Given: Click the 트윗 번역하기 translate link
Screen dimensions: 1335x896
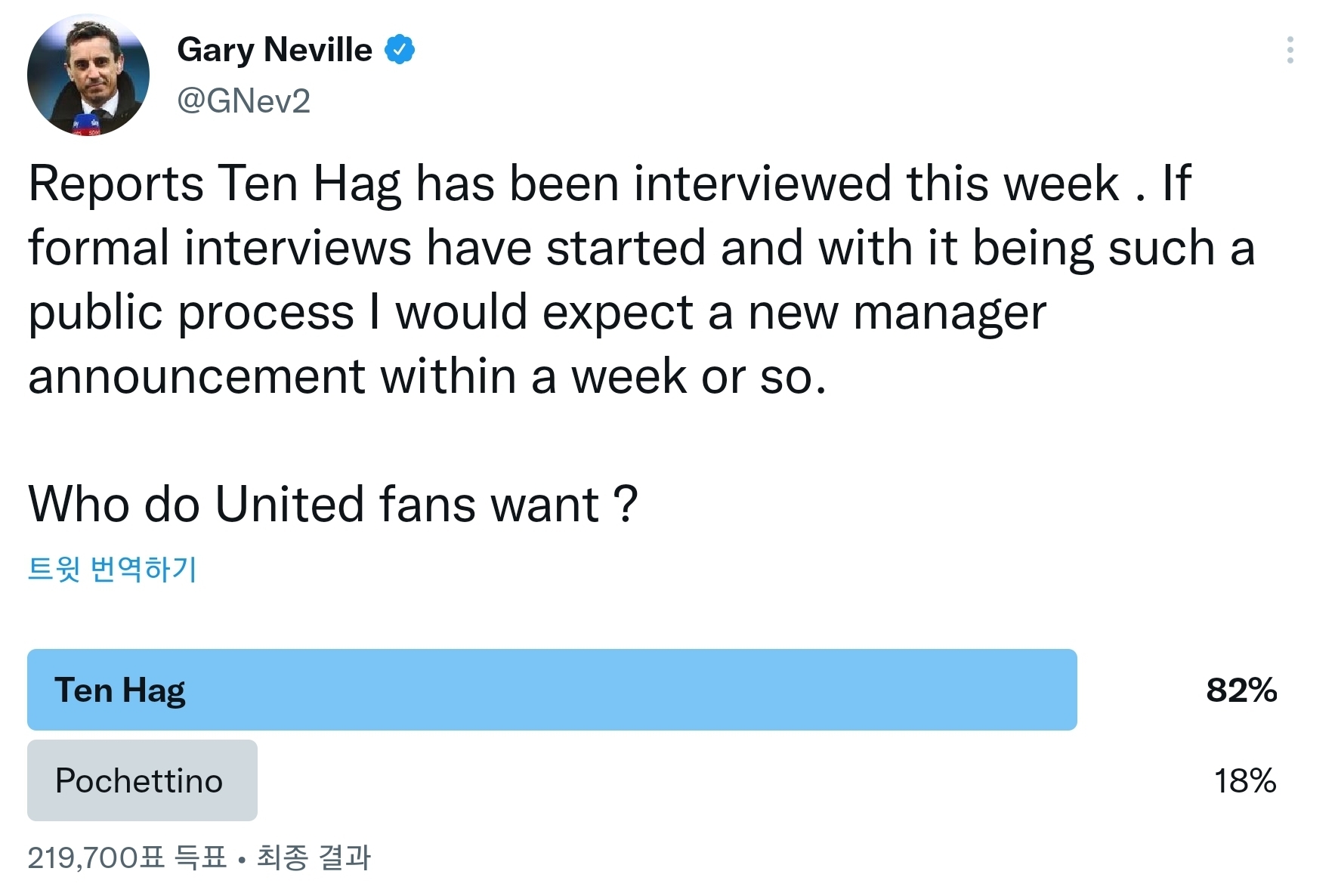Looking at the screenshot, I should click(113, 569).
